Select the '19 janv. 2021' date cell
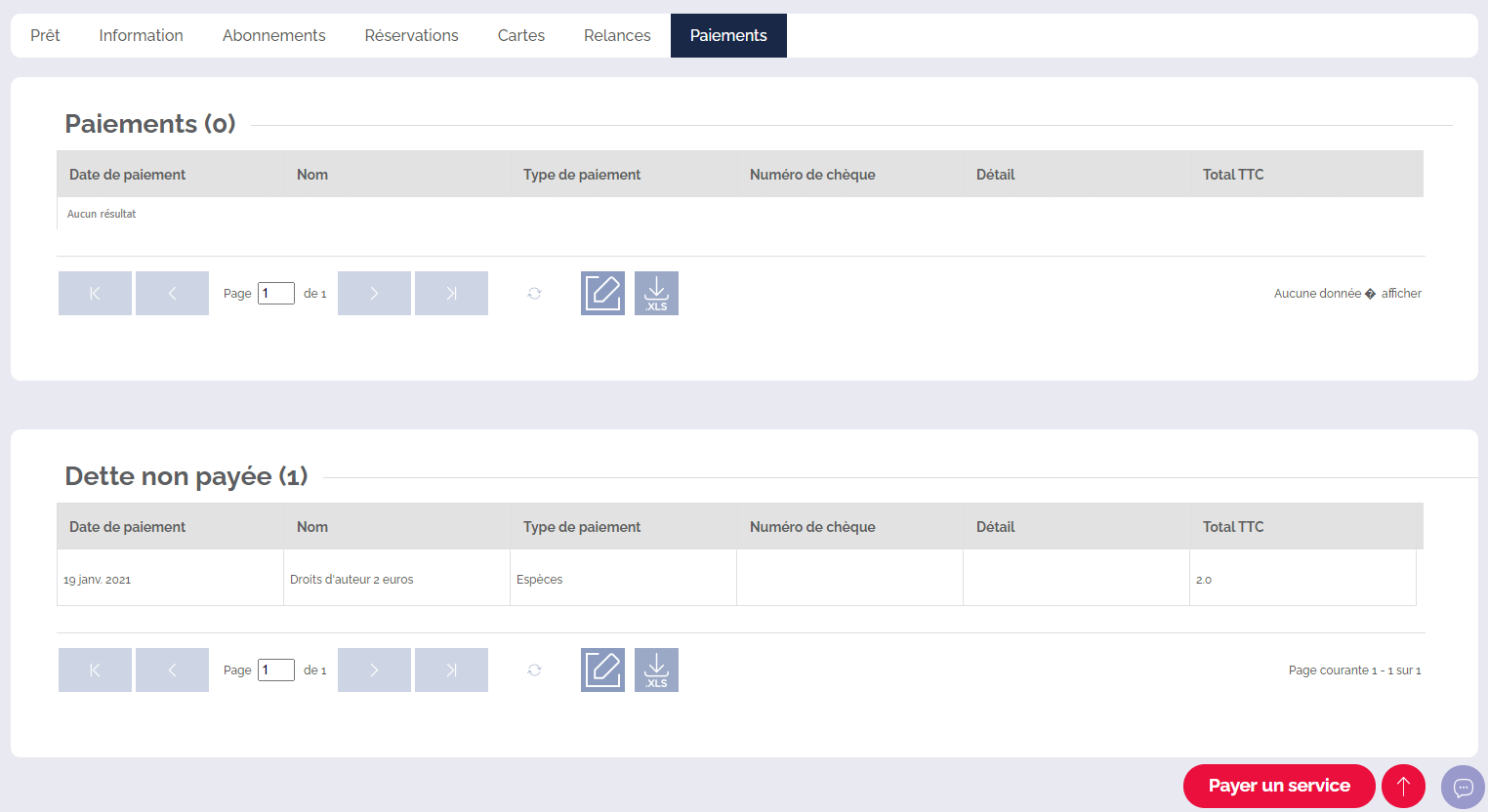 [171, 578]
